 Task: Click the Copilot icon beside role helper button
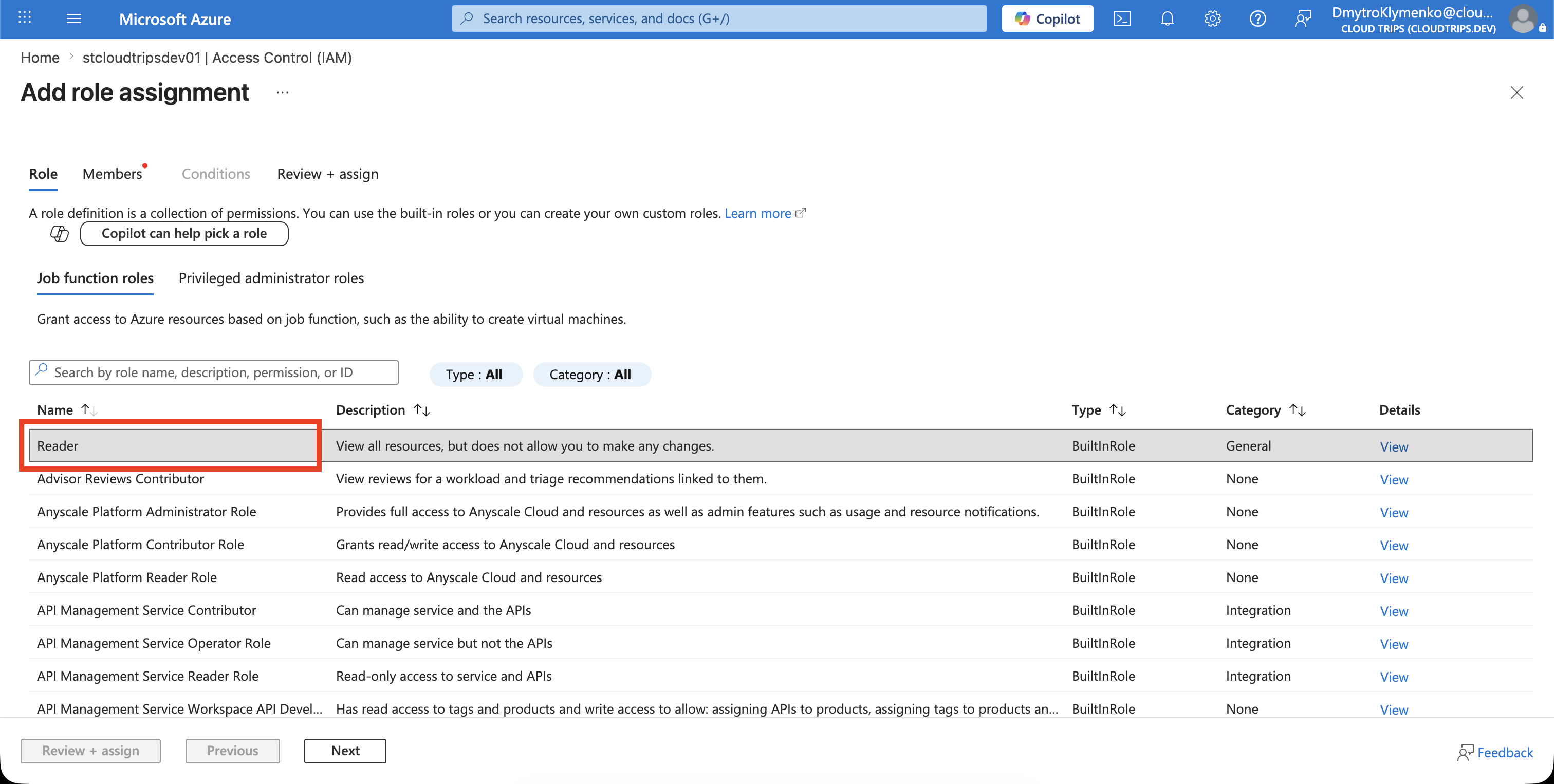pyautogui.click(x=59, y=233)
